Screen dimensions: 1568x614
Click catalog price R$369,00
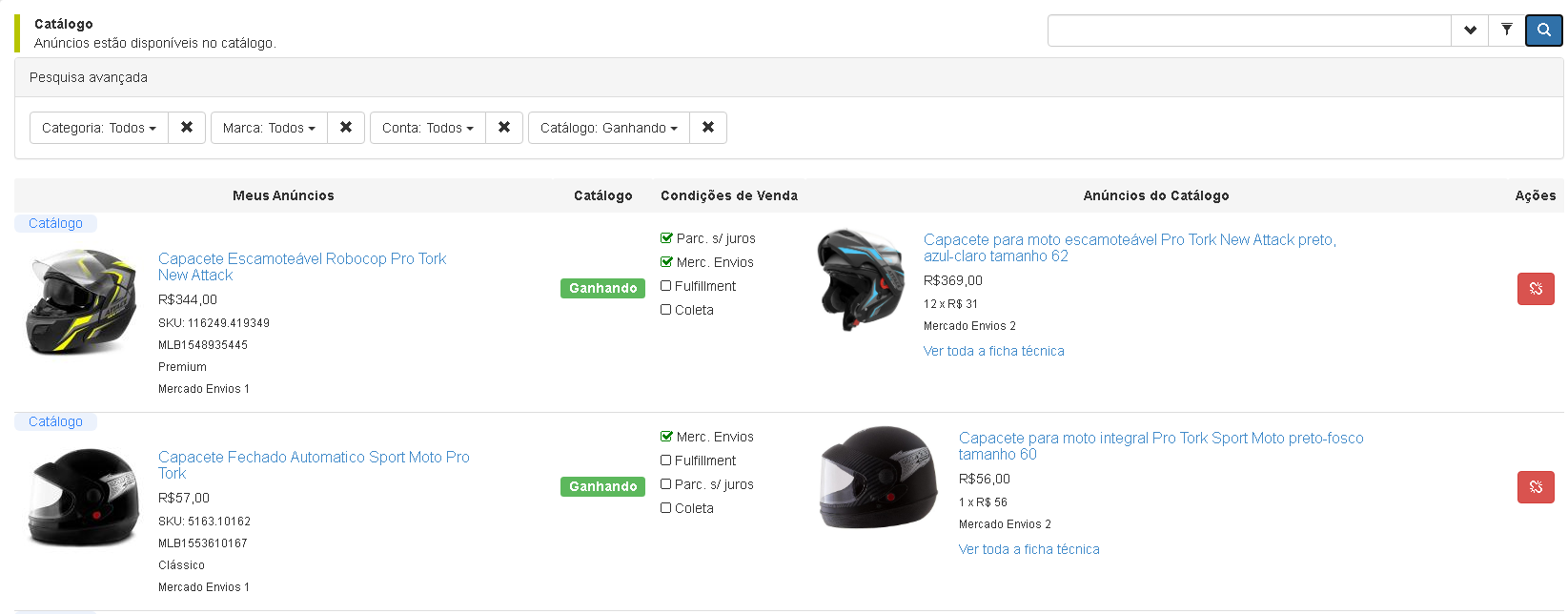tap(953, 280)
